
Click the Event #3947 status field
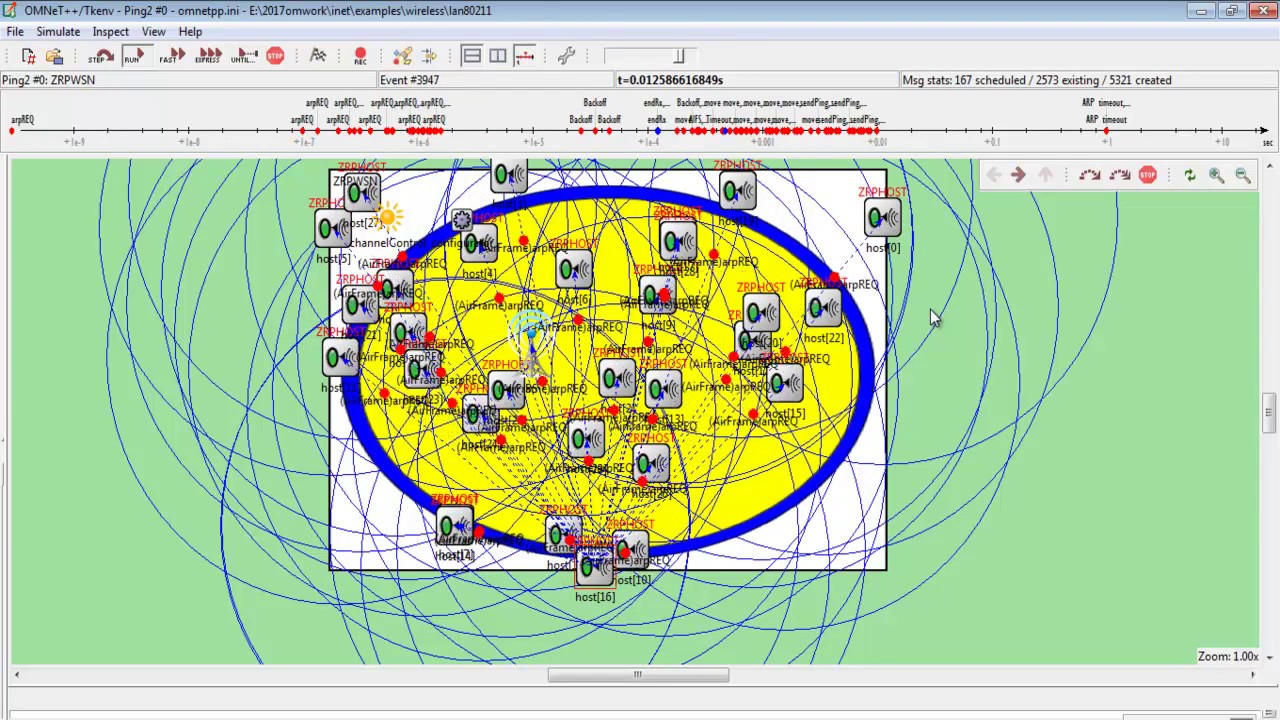pyautogui.click(x=495, y=80)
